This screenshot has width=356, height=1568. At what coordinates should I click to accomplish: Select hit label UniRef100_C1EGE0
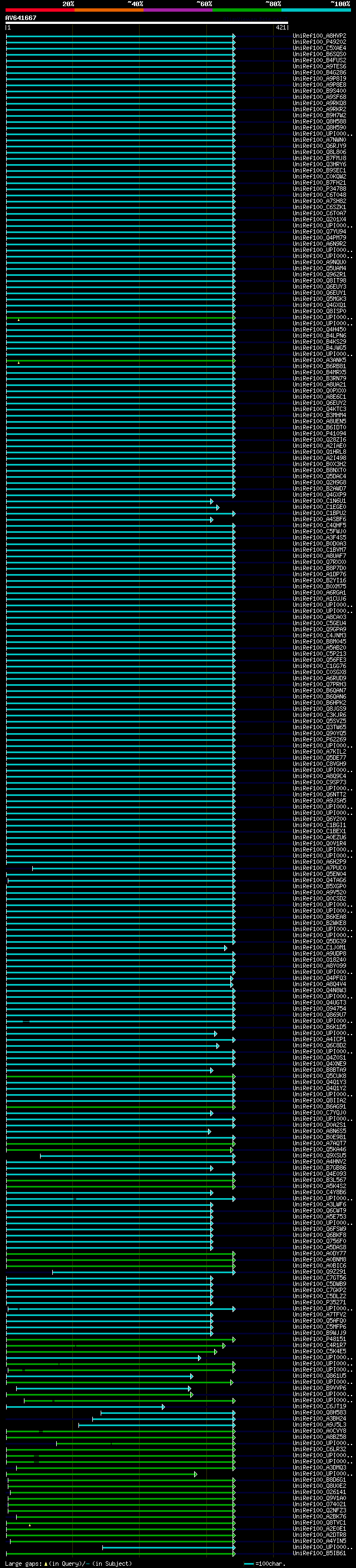coord(319,506)
